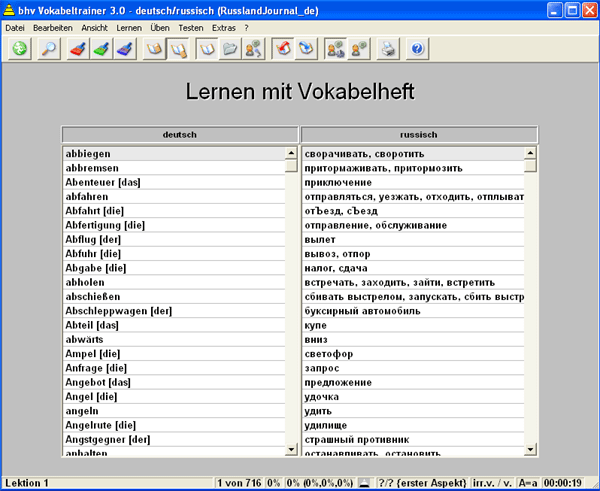Open the Datei menu
600x491 pixels.
(x=15, y=28)
